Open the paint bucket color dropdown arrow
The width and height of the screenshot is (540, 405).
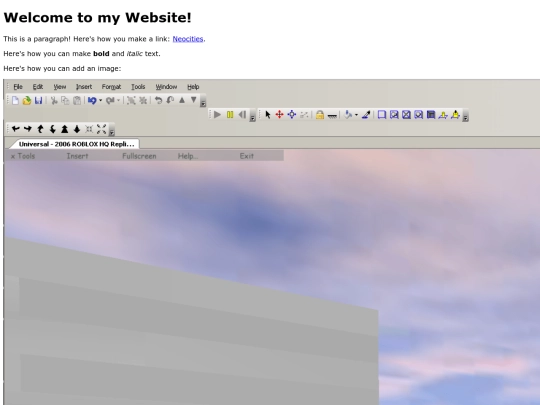pos(356,115)
